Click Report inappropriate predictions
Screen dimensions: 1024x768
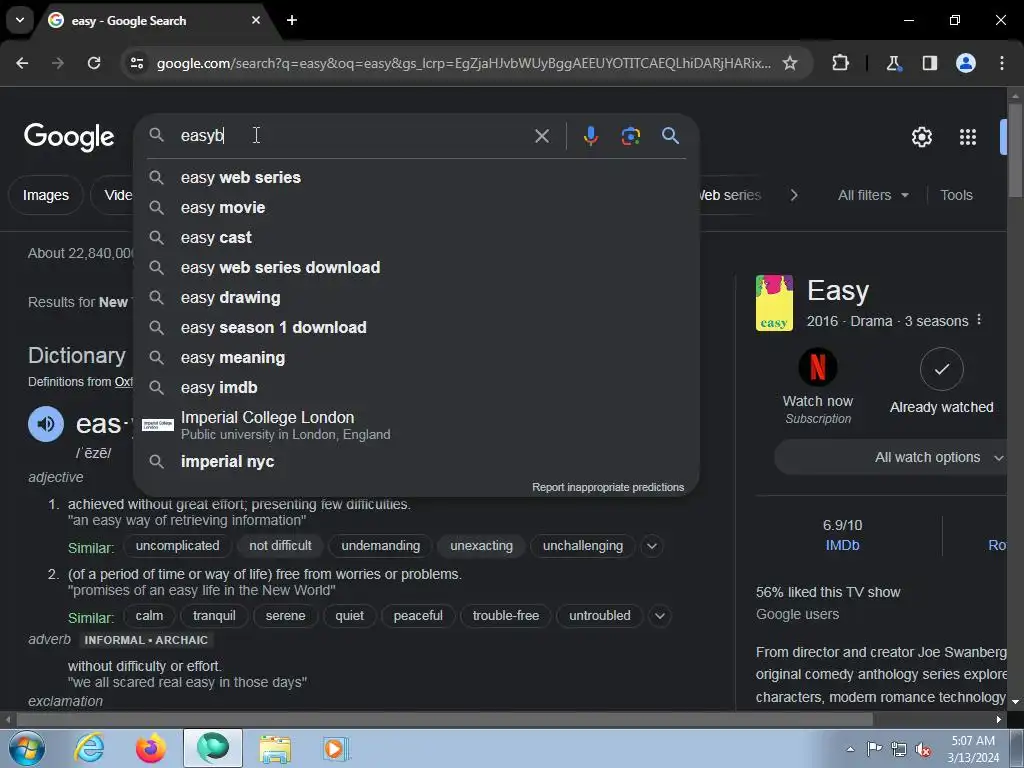coord(607,487)
